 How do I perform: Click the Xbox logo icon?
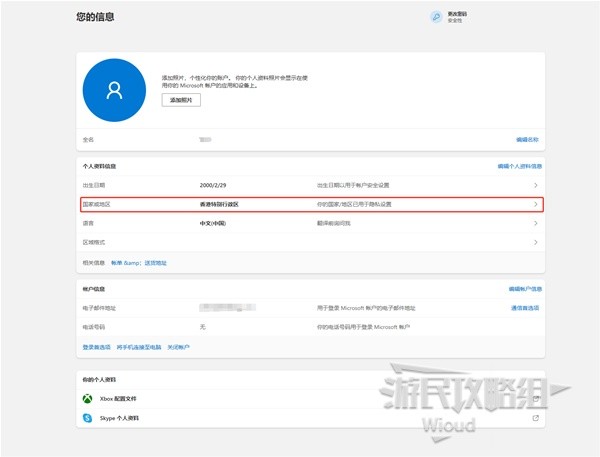tap(87, 398)
